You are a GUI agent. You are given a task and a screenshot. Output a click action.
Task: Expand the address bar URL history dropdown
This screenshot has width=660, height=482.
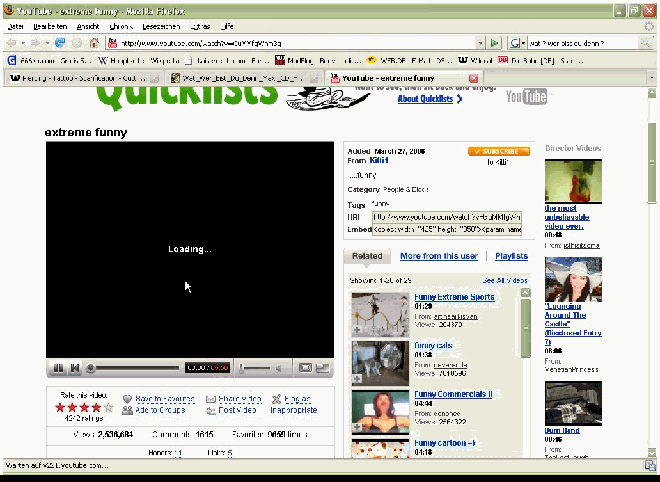480,43
